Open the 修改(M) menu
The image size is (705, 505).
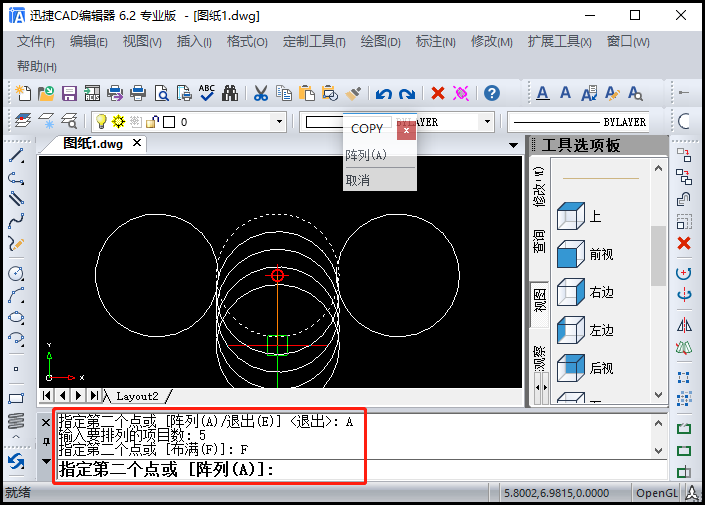point(491,42)
